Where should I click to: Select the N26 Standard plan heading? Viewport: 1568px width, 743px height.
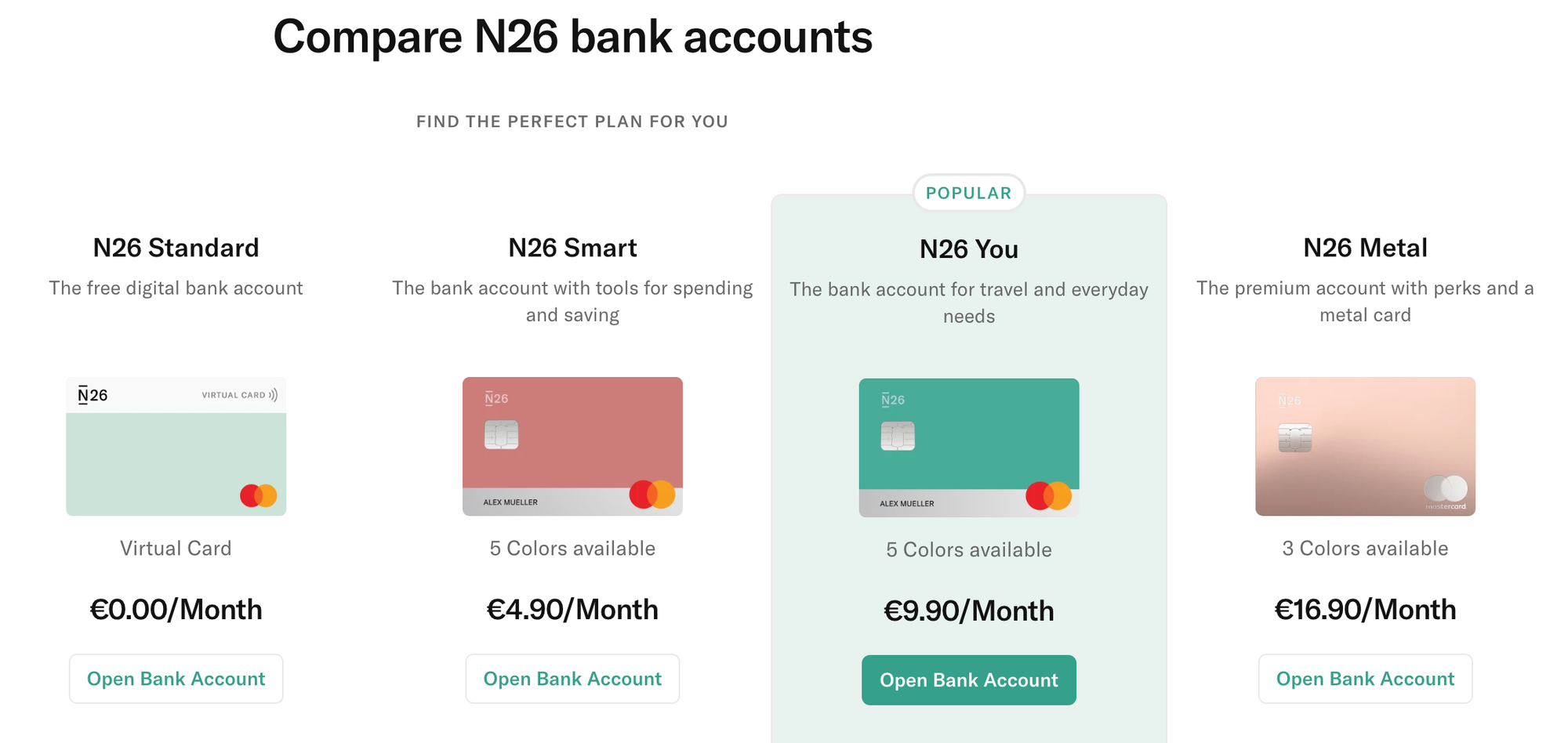coord(176,248)
